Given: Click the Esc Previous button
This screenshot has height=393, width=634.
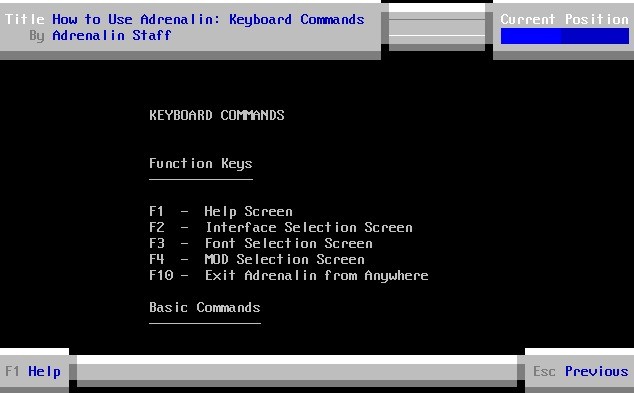Looking at the screenshot, I should click(579, 371).
